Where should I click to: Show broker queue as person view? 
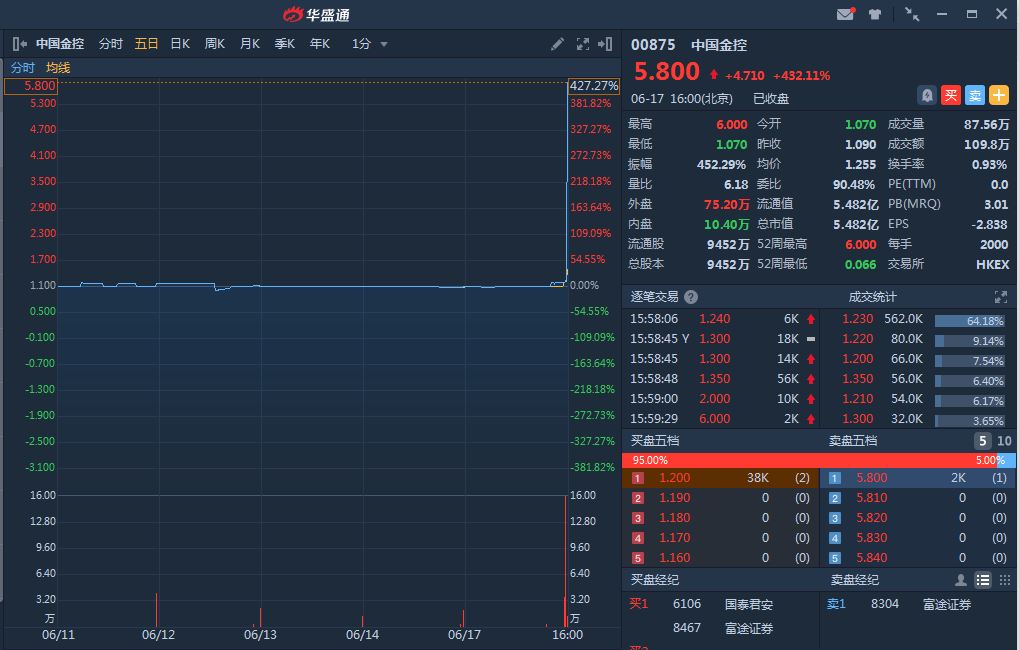[961, 580]
